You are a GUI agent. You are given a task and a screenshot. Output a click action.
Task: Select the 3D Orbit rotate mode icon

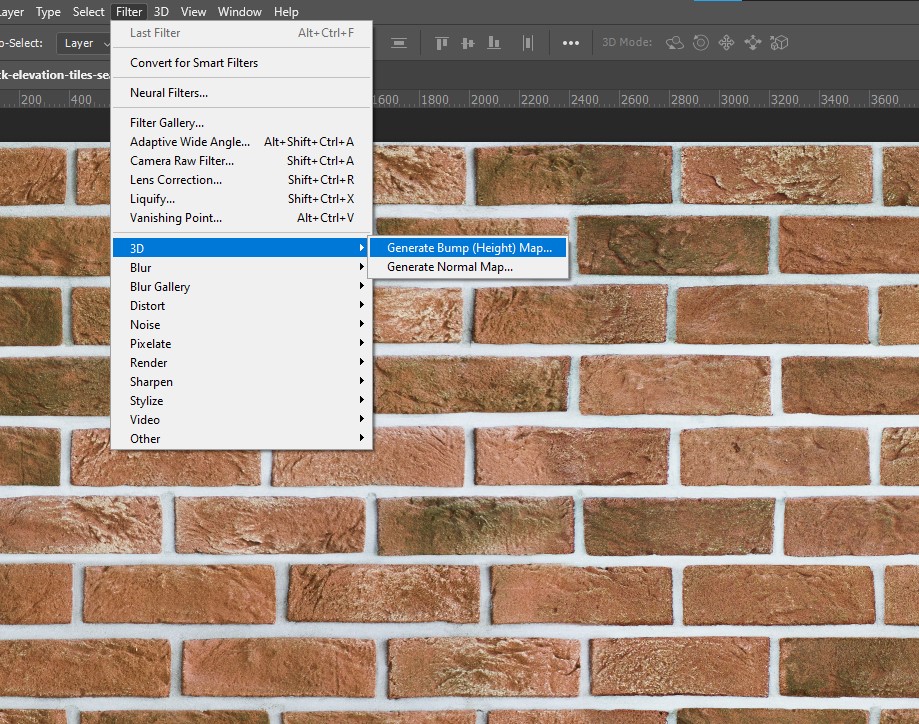(x=675, y=43)
